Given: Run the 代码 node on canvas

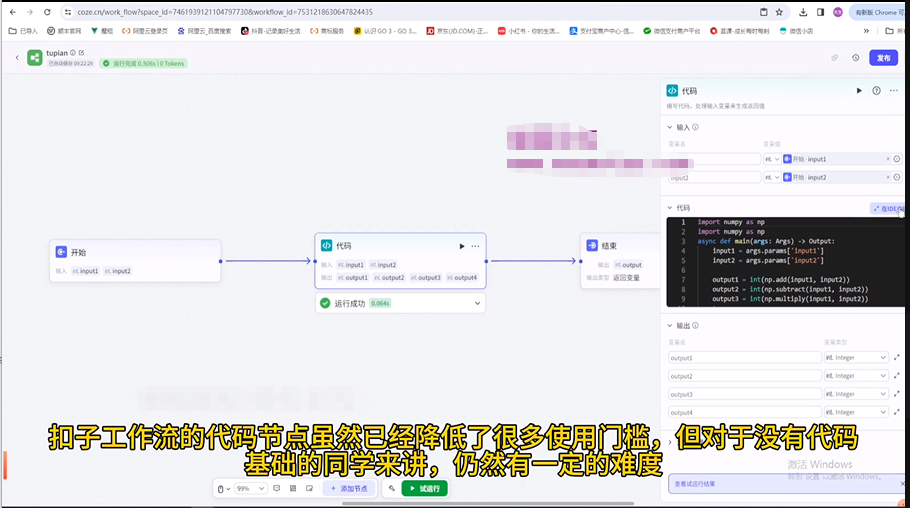Looking at the screenshot, I should point(461,246).
